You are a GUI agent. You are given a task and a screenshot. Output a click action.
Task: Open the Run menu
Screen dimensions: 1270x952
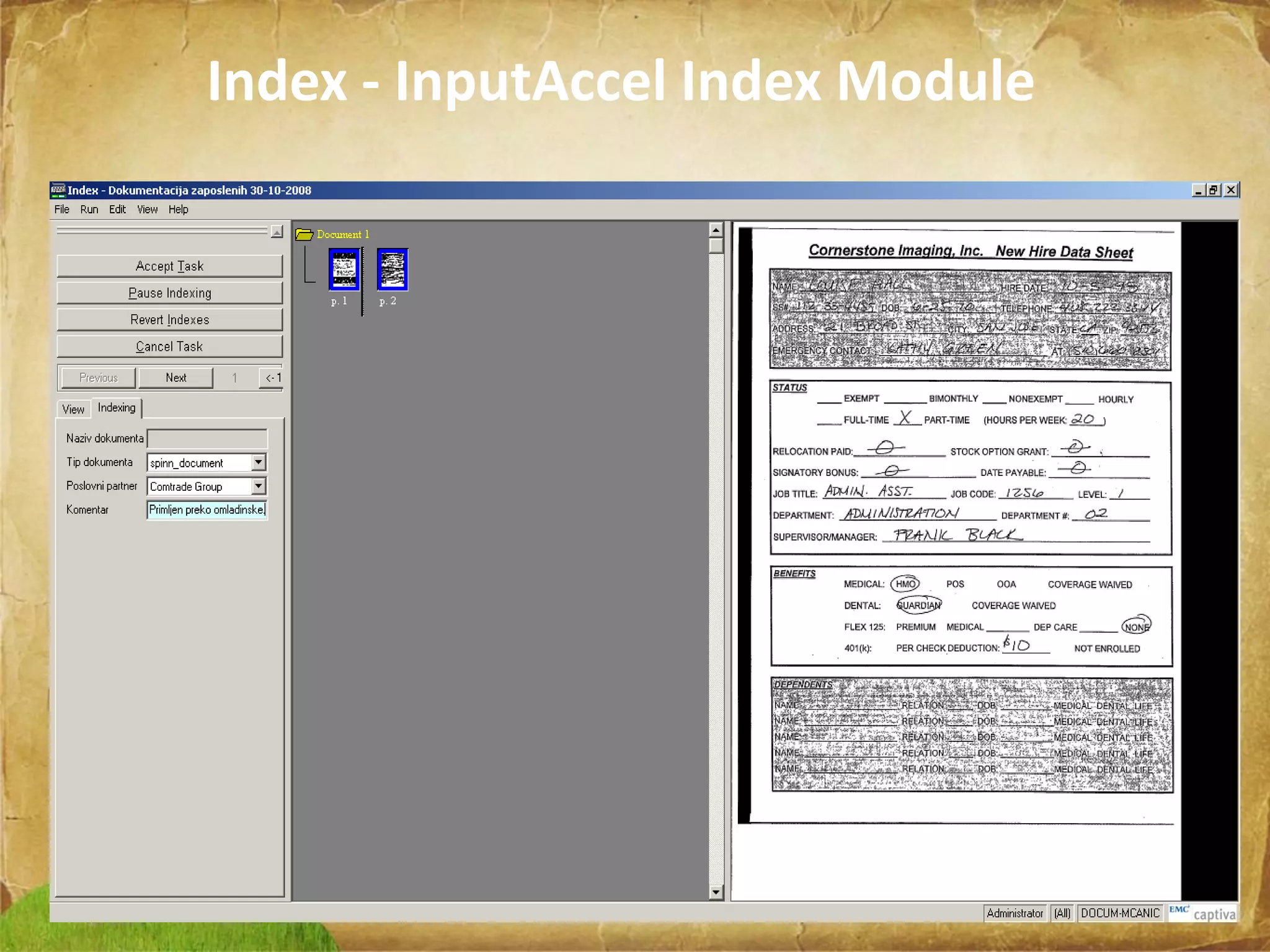pyautogui.click(x=89, y=209)
